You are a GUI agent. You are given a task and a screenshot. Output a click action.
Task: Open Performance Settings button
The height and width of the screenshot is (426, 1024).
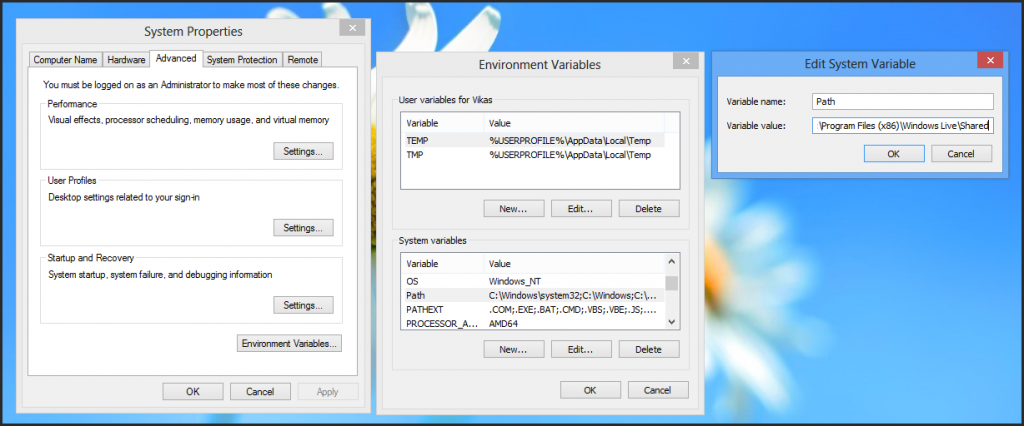click(303, 152)
